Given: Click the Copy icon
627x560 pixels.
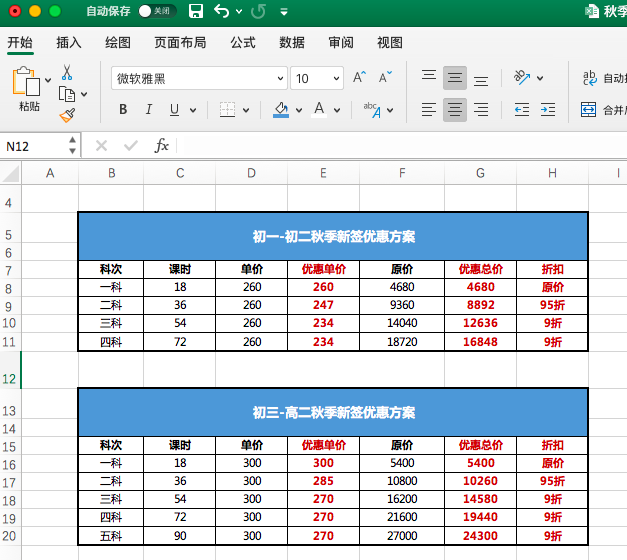Looking at the screenshot, I should coord(67,94).
